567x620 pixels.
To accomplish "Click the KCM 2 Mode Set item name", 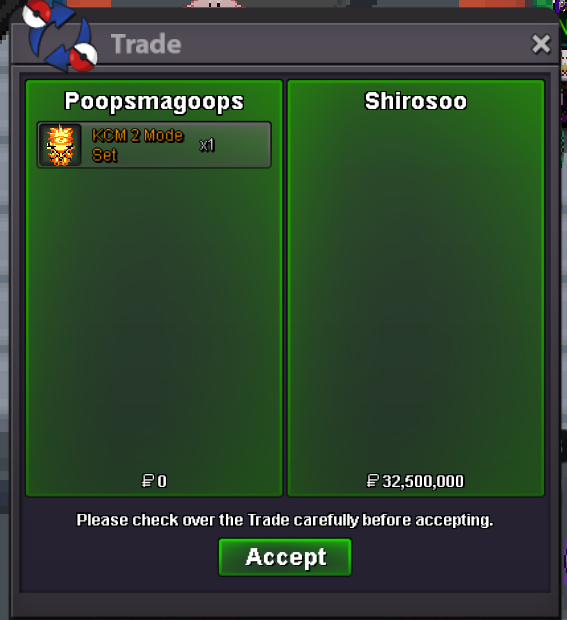I will click(x=138, y=145).
